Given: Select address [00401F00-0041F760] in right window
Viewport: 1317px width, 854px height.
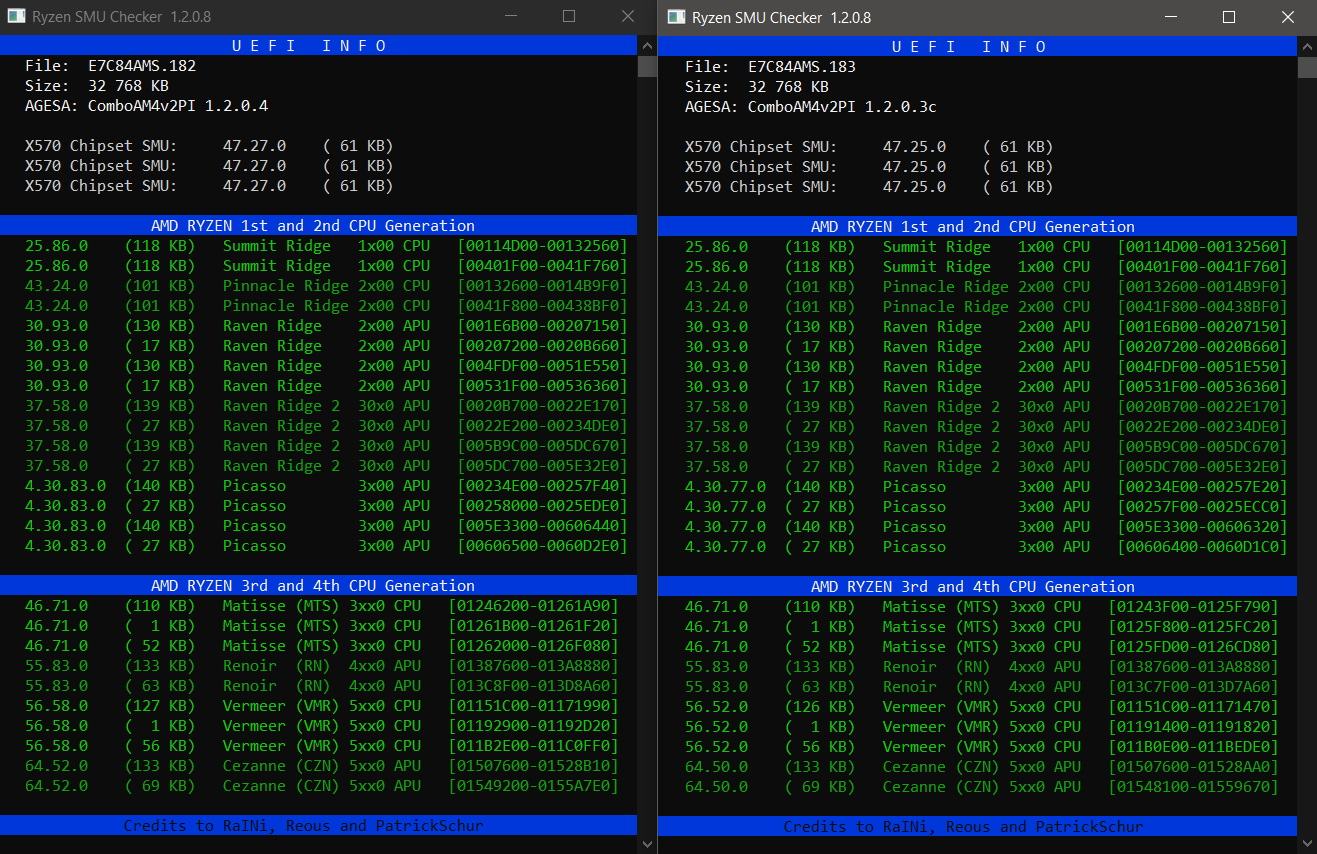Looking at the screenshot, I should (x=1203, y=267).
